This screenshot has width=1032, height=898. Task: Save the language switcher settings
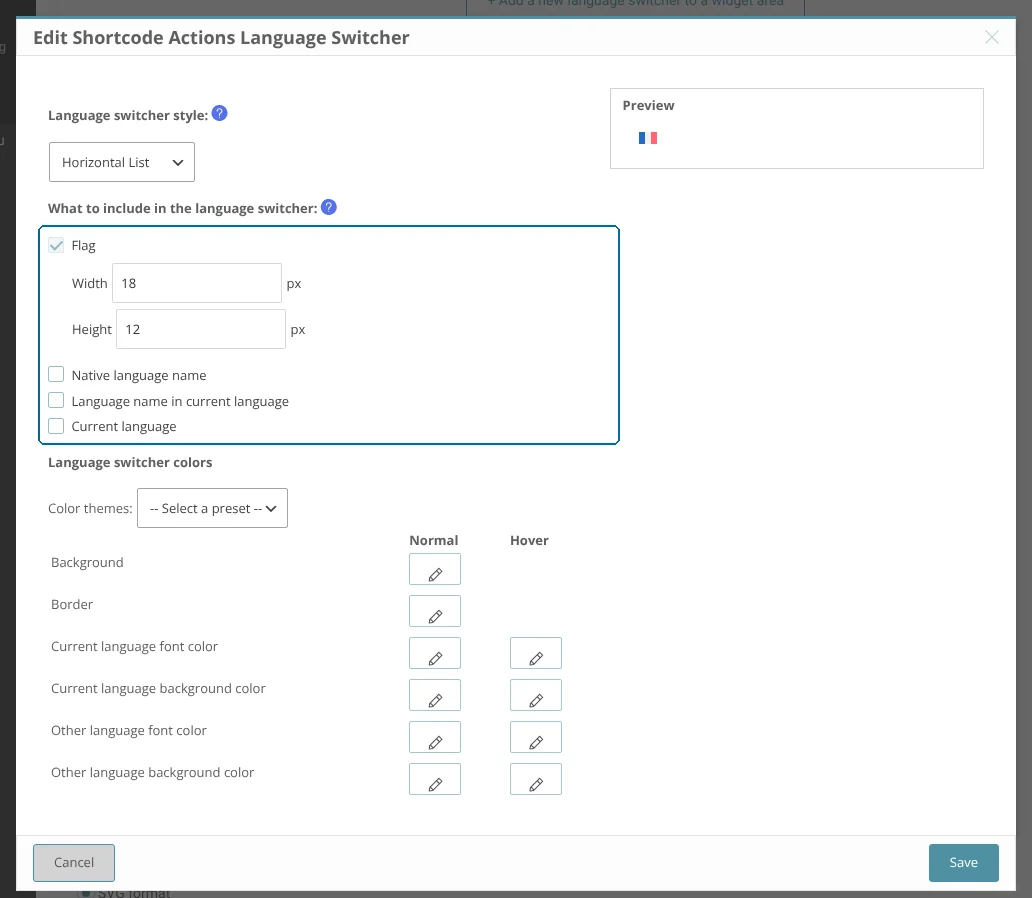coord(964,862)
